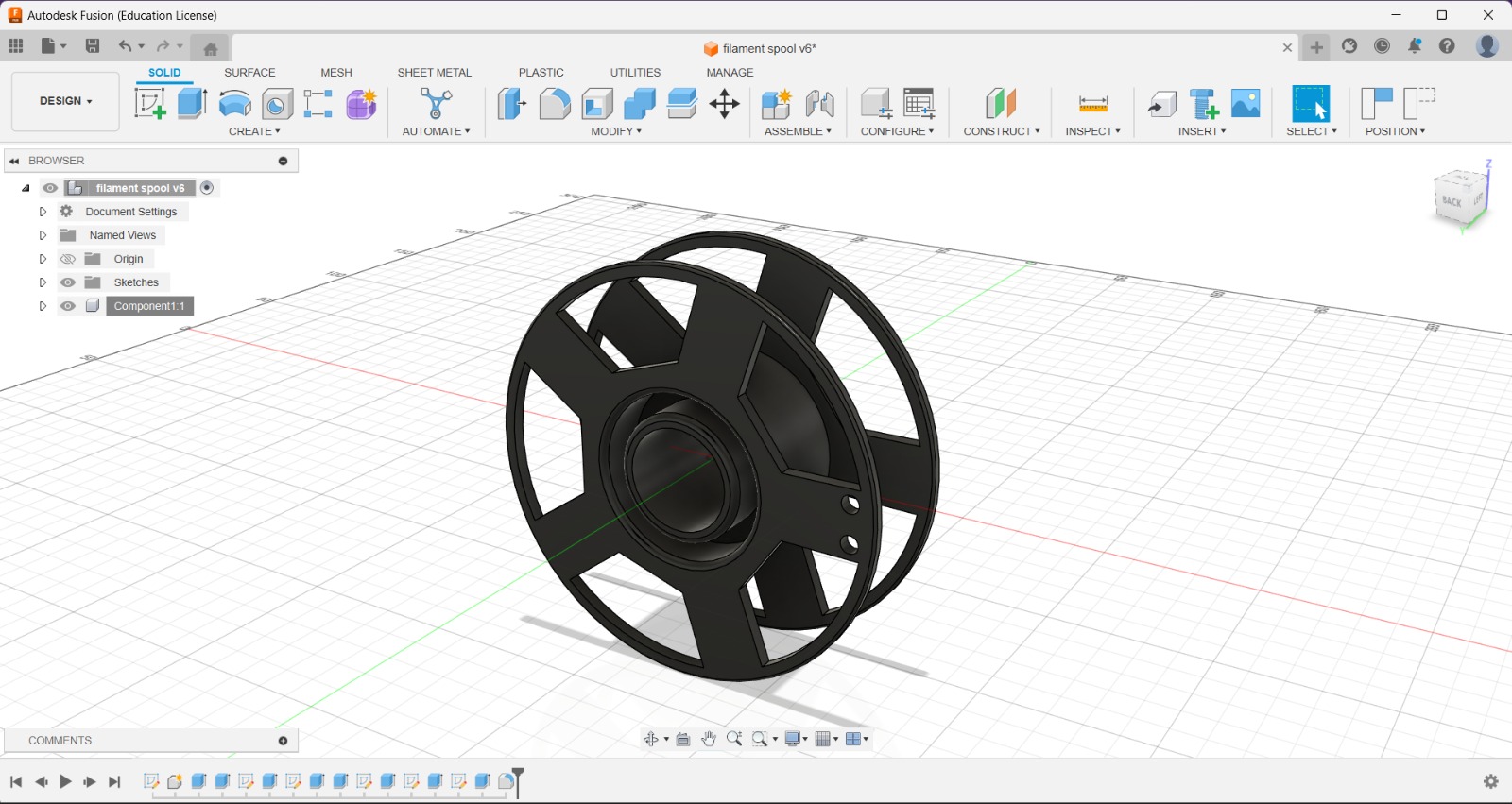This screenshot has height=804, width=1512.
Task: Click the timeline Play button
Action: pyautogui.click(x=65, y=781)
